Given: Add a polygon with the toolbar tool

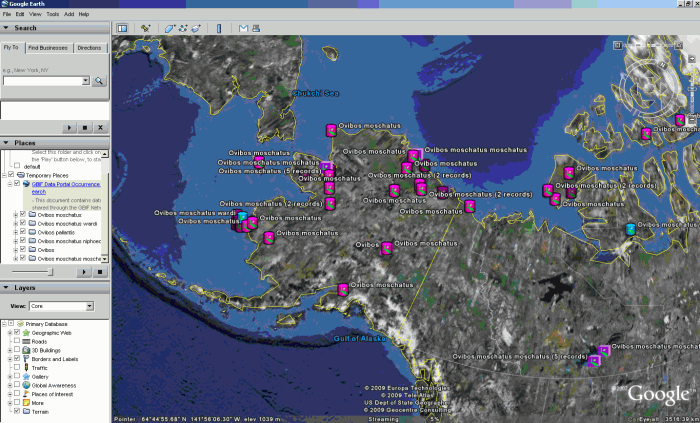Looking at the screenshot, I should click(x=170, y=29).
